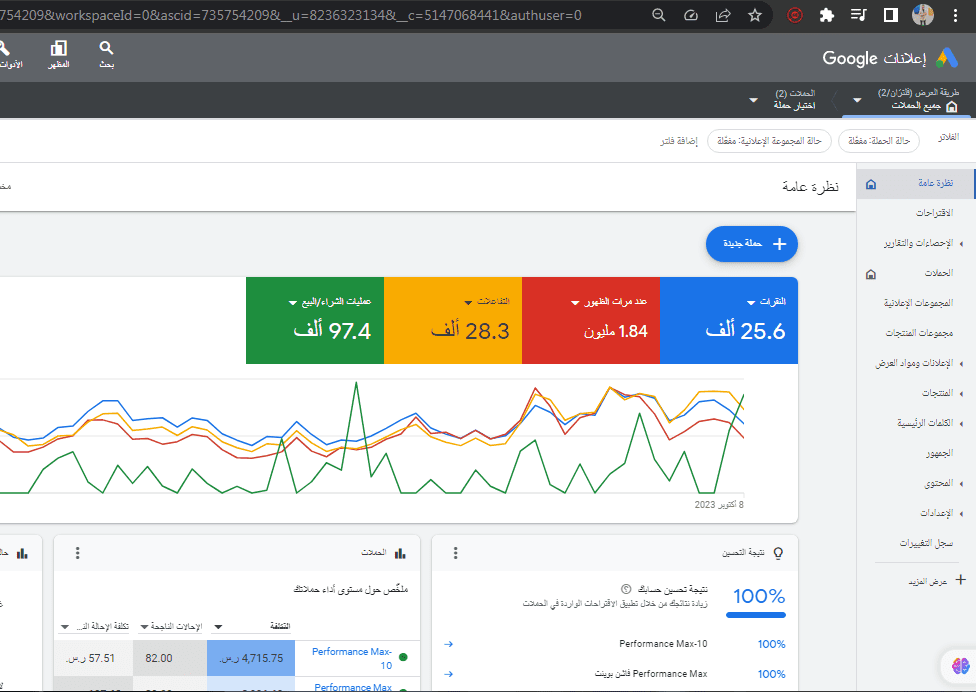Open the بحث search tool in the toolbar
This screenshot has height=692, width=976.
pyautogui.click(x=106, y=55)
